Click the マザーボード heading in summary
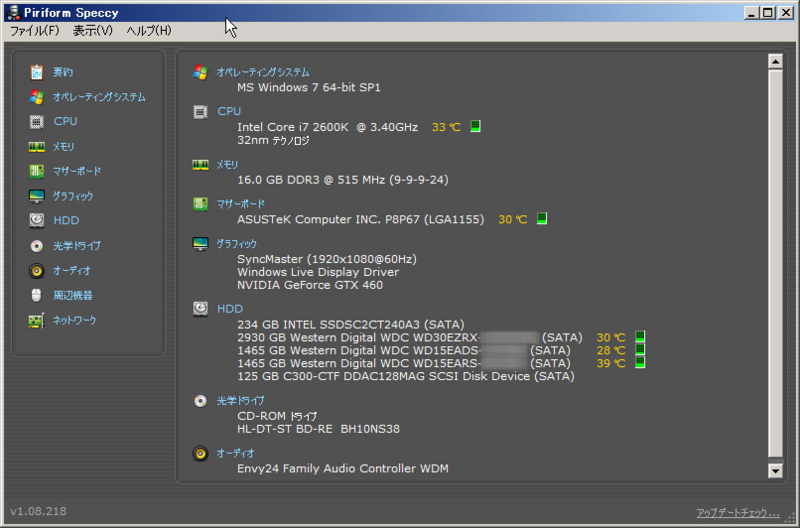This screenshot has height=528, width=800. 241,204
